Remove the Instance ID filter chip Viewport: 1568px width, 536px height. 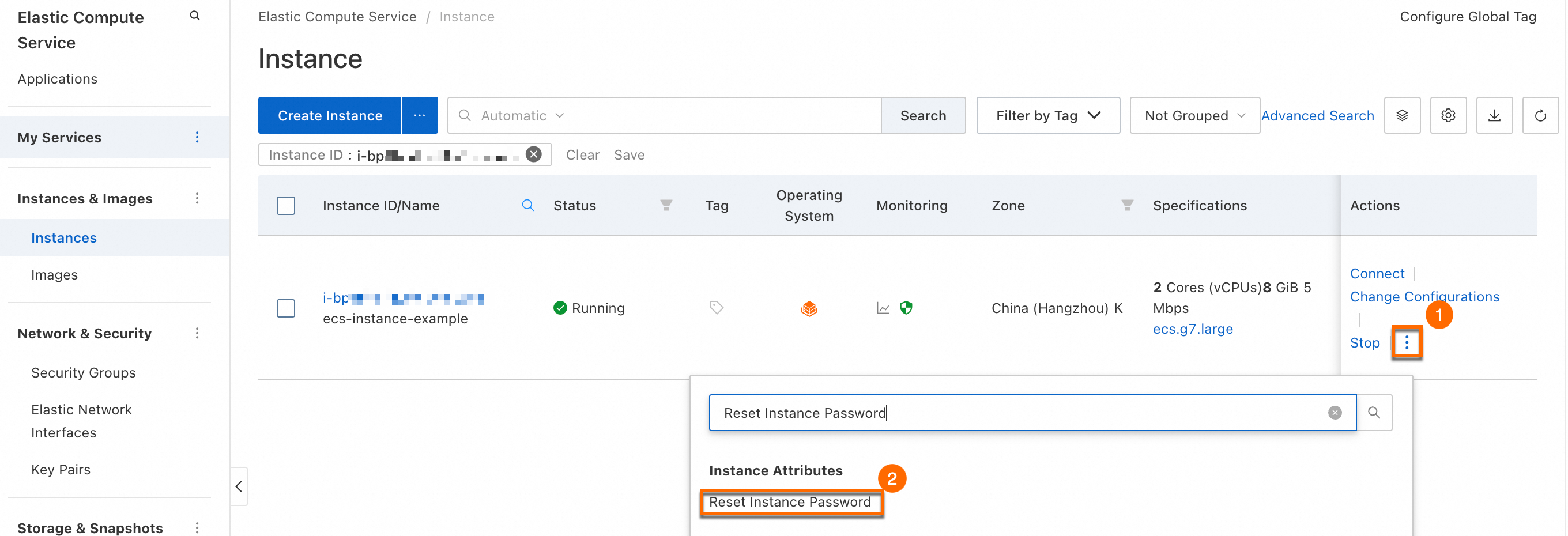pyautogui.click(x=533, y=154)
